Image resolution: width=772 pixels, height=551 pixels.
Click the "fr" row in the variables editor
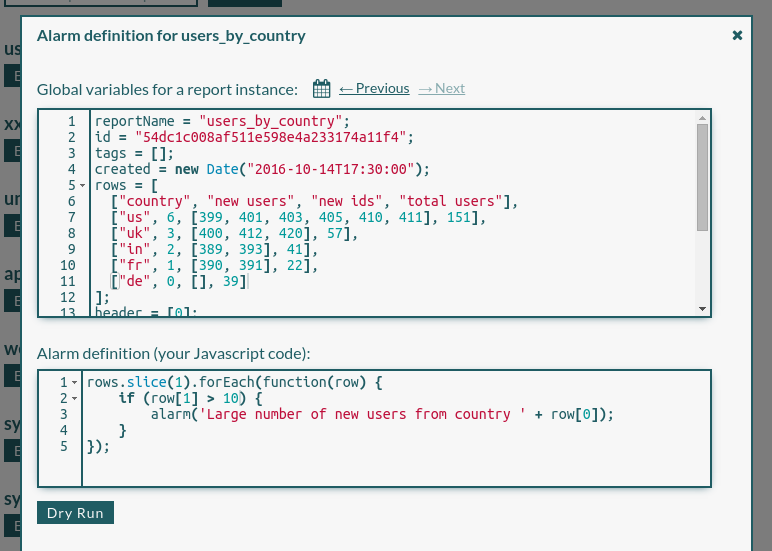coord(214,265)
